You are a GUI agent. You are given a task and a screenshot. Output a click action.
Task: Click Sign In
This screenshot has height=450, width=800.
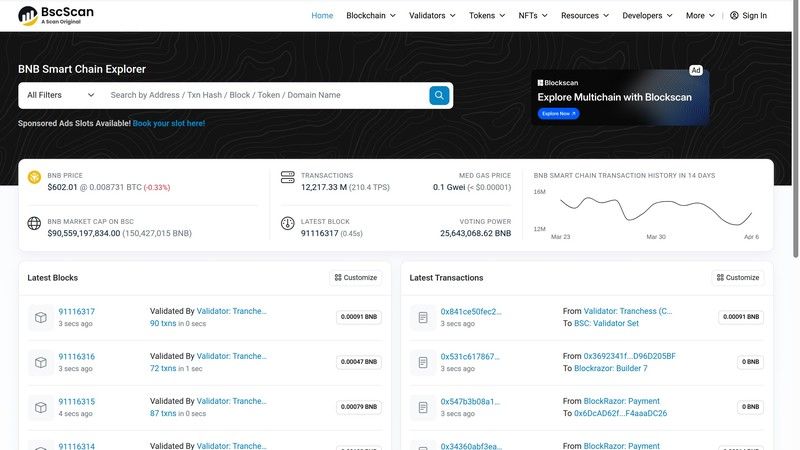[x=748, y=15]
